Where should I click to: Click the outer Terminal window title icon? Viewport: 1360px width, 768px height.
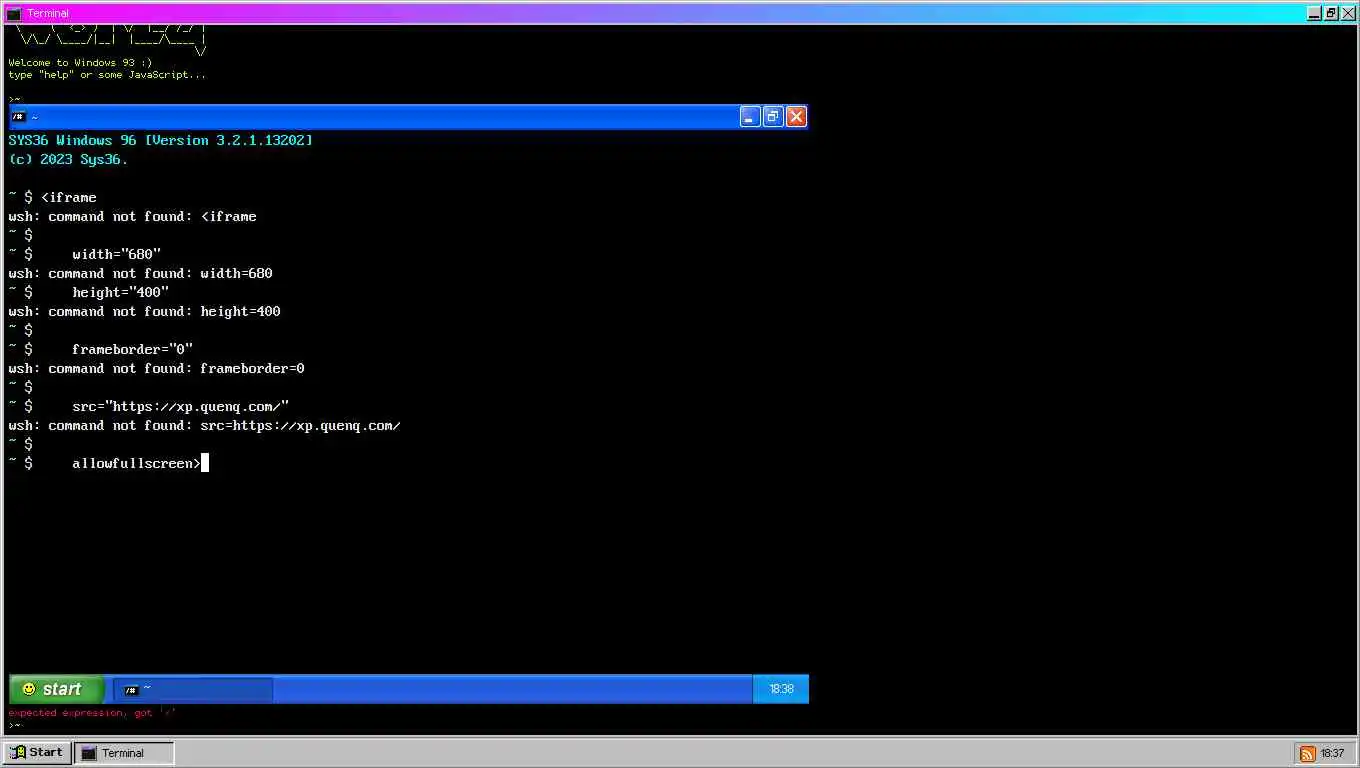14,13
